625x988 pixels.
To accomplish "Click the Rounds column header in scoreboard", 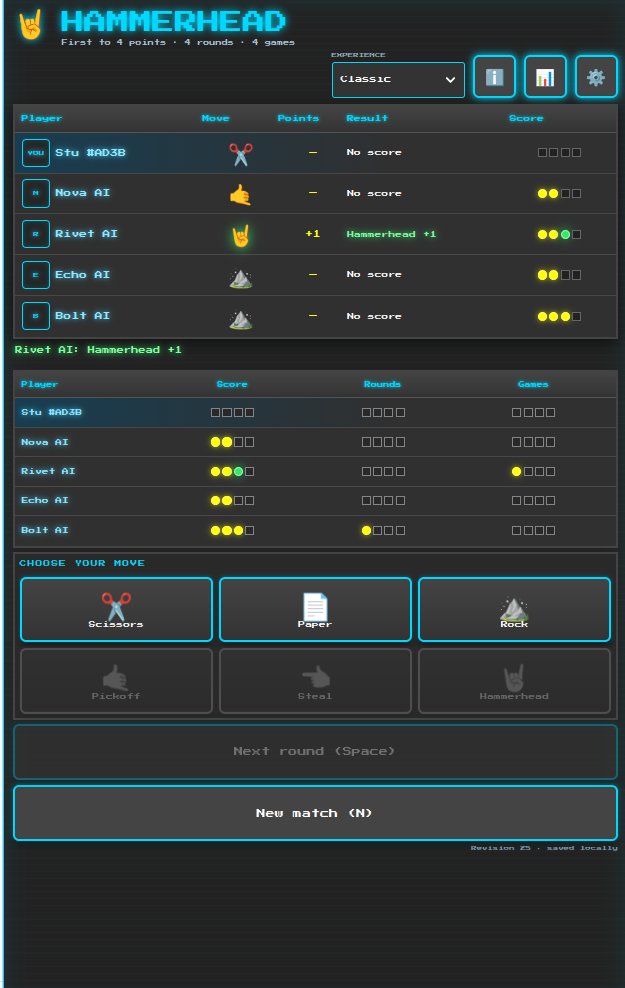I will [382, 384].
